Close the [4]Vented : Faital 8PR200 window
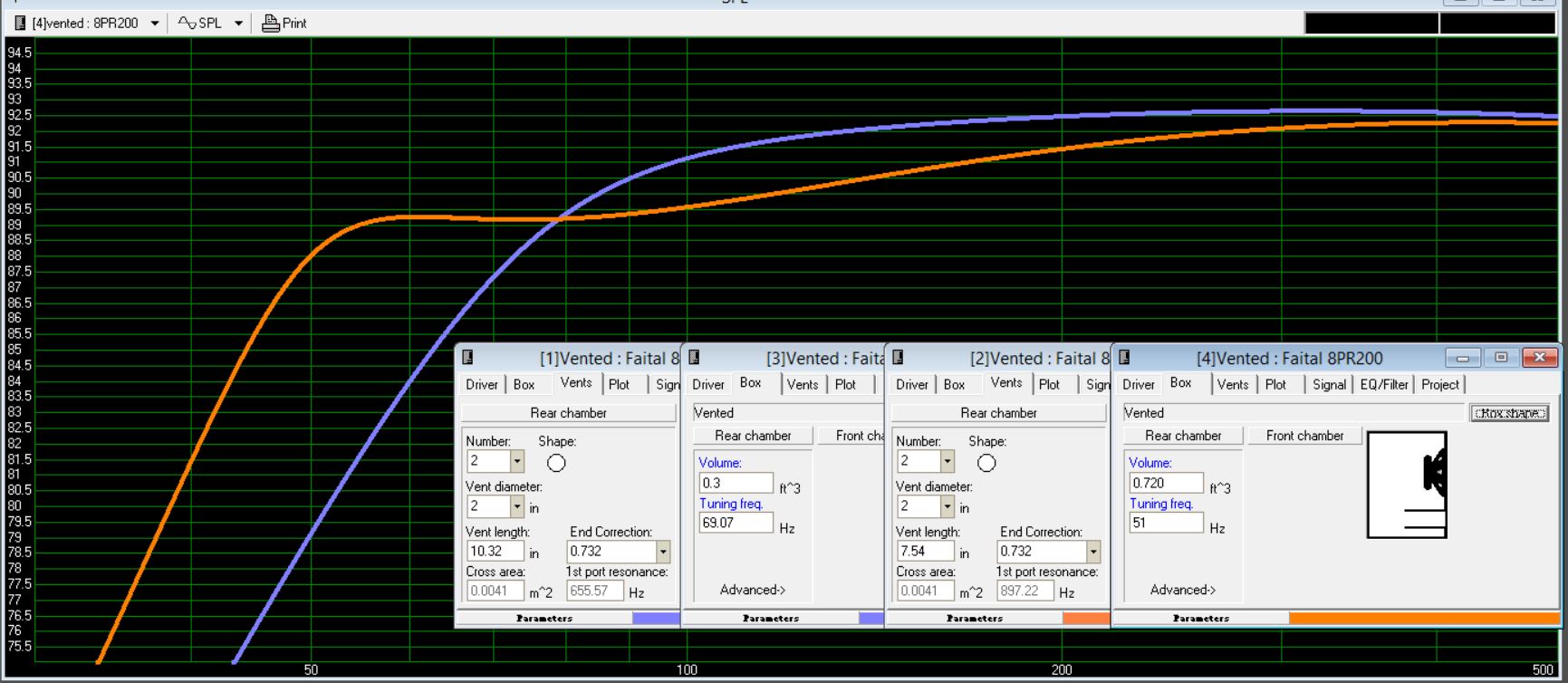 pos(1539,358)
